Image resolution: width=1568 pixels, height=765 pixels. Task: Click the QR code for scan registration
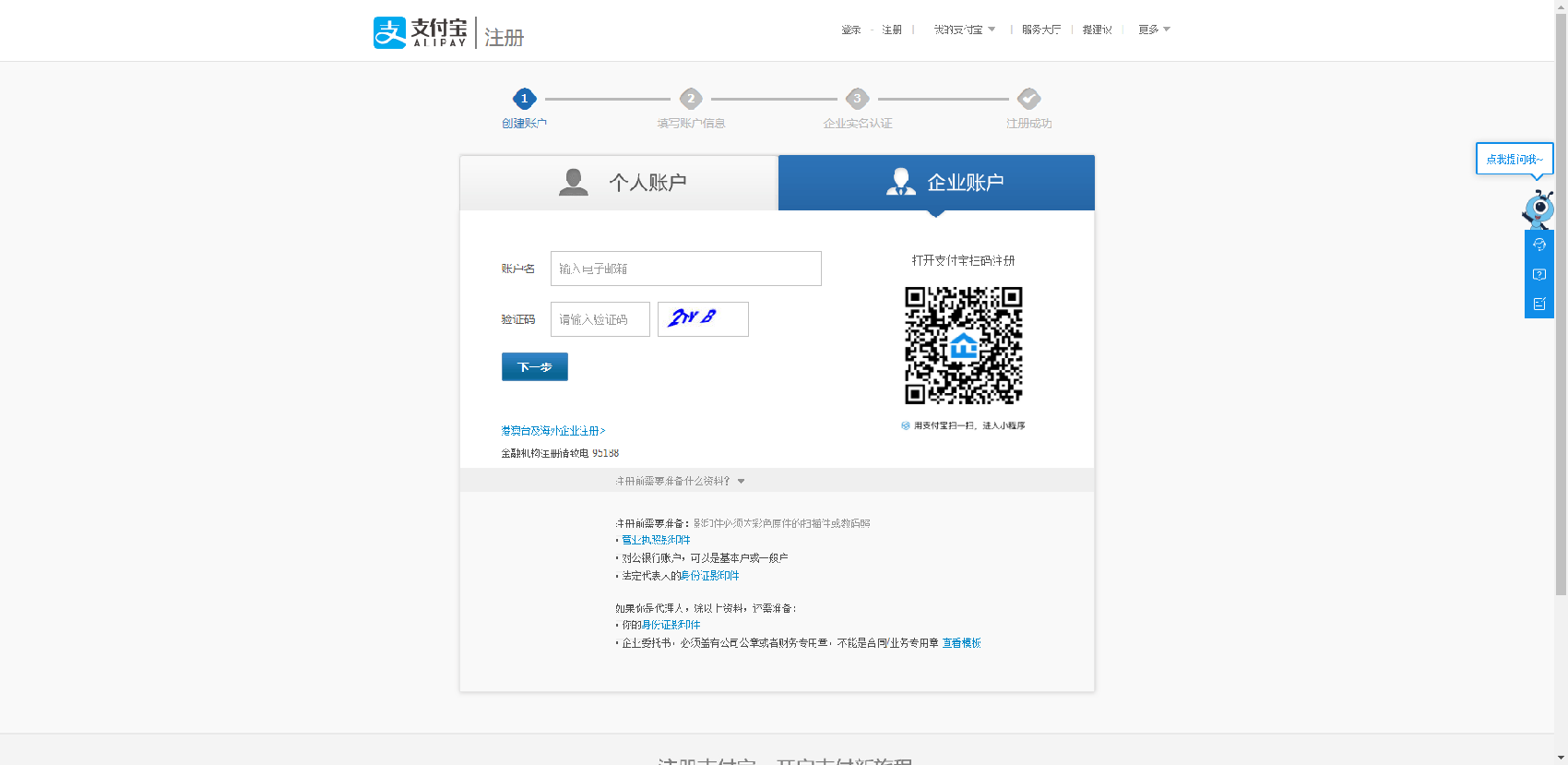click(x=963, y=345)
